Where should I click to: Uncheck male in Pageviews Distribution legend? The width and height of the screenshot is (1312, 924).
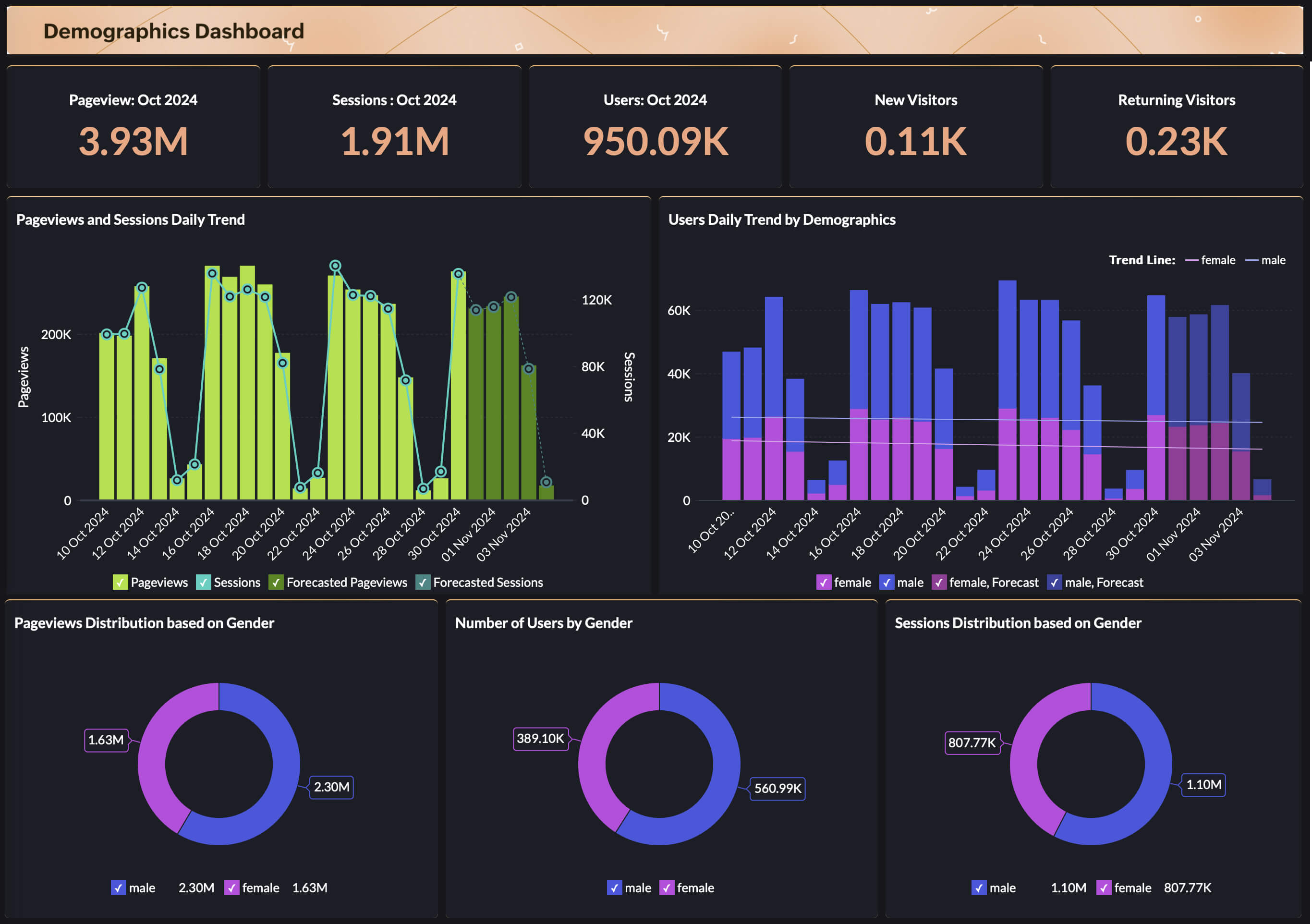(x=118, y=888)
